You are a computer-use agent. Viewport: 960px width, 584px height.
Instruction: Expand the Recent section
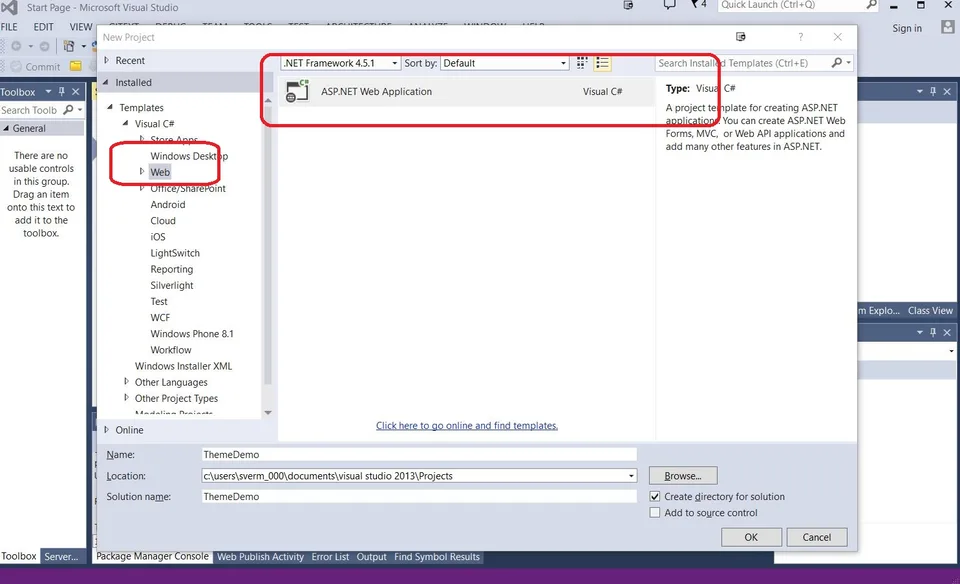pos(107,60)
